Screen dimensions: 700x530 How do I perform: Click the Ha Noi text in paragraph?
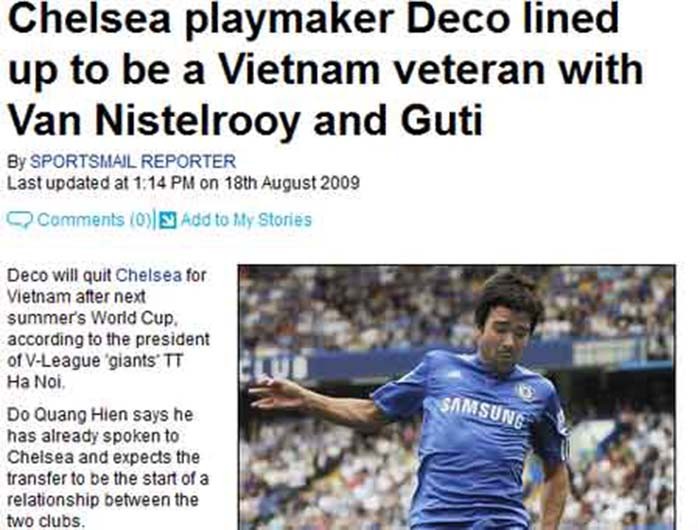[36, 382]
